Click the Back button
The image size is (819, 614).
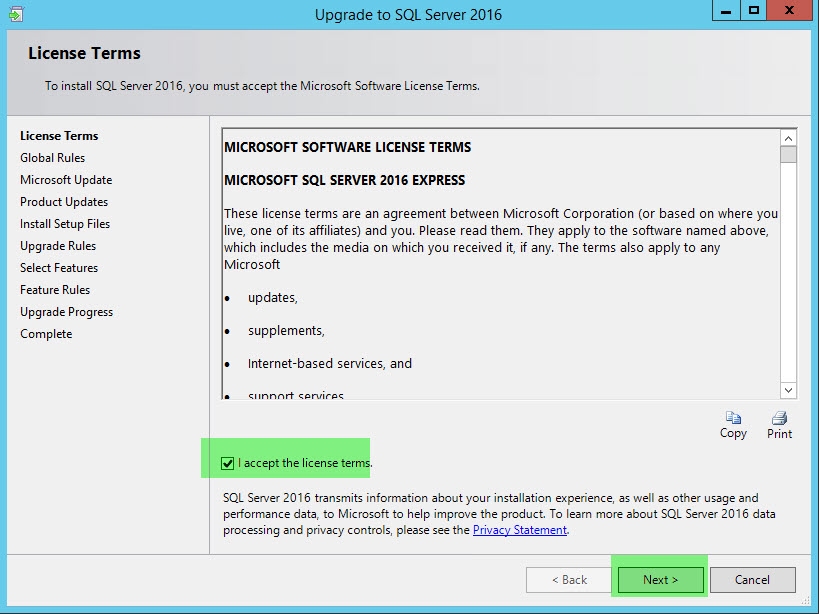[x=569, y=580]
